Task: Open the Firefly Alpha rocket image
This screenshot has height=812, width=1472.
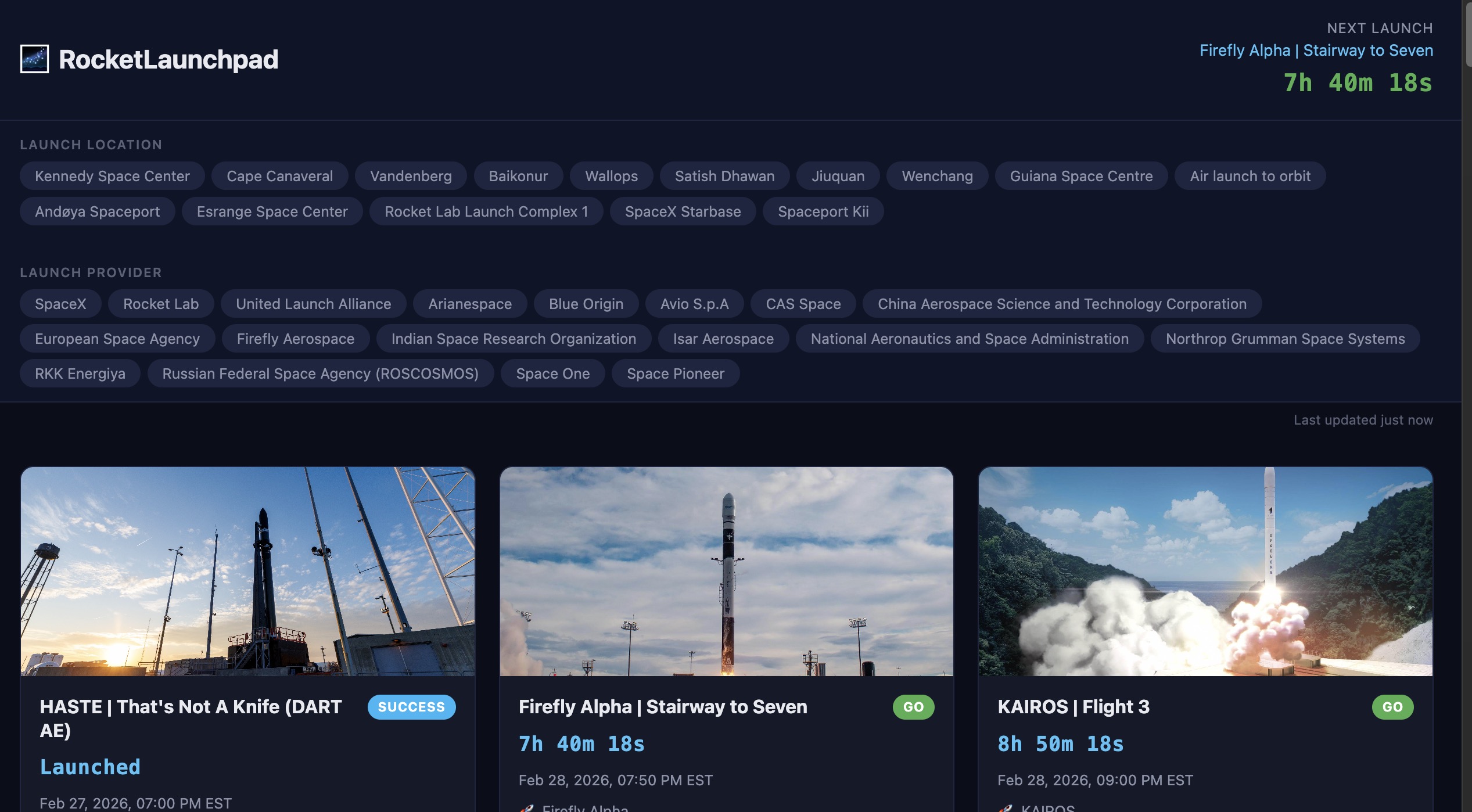Action: (726, 571)
